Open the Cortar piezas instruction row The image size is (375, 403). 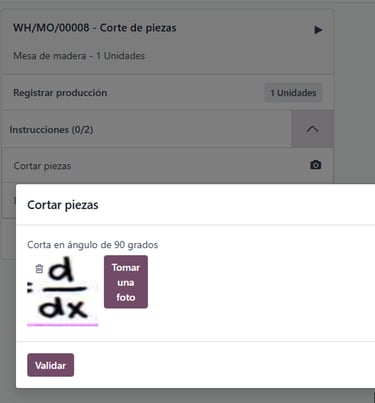(168, 165)
